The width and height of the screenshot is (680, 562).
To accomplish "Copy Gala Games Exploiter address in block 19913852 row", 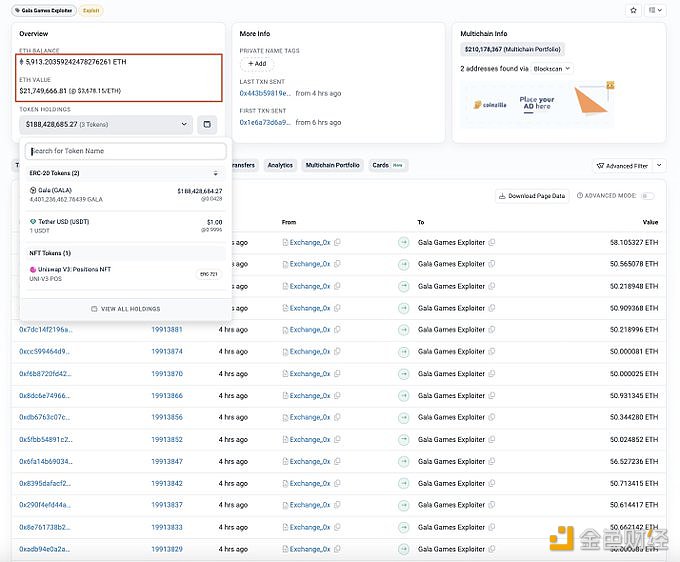I will pyautogui.click(x=491, y=439).
